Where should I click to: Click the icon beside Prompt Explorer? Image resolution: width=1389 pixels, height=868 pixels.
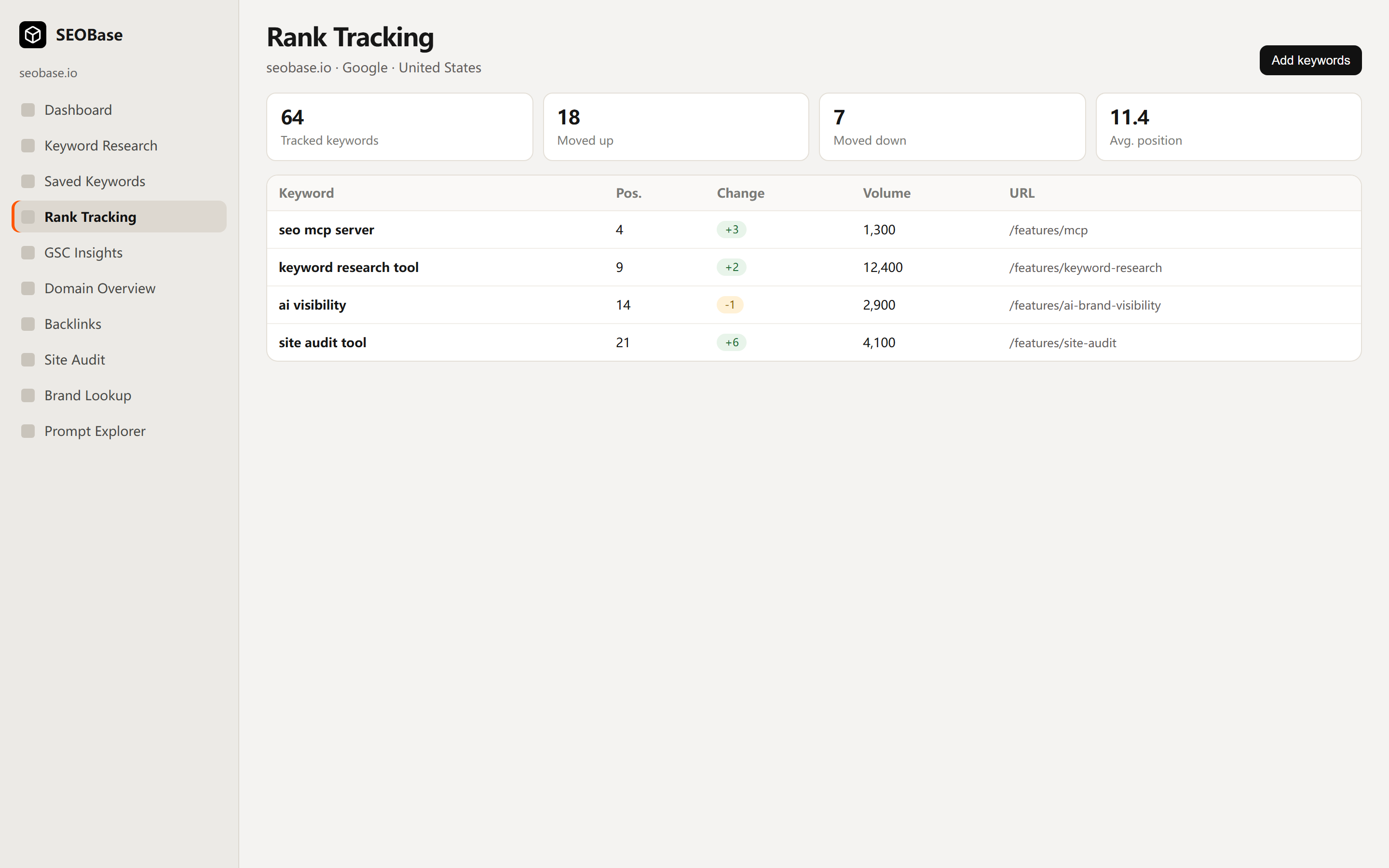28,431
